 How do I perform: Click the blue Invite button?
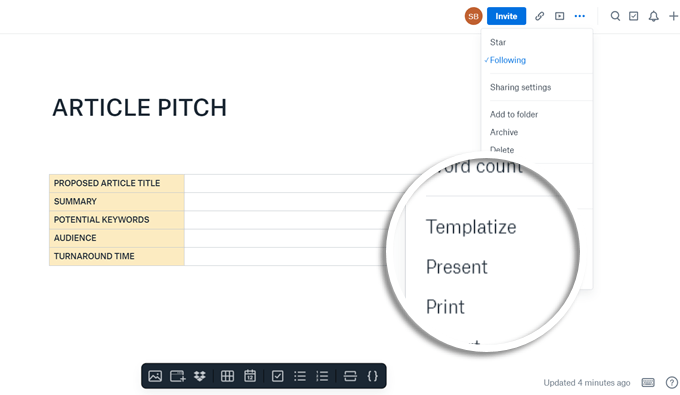pos(506,16)
